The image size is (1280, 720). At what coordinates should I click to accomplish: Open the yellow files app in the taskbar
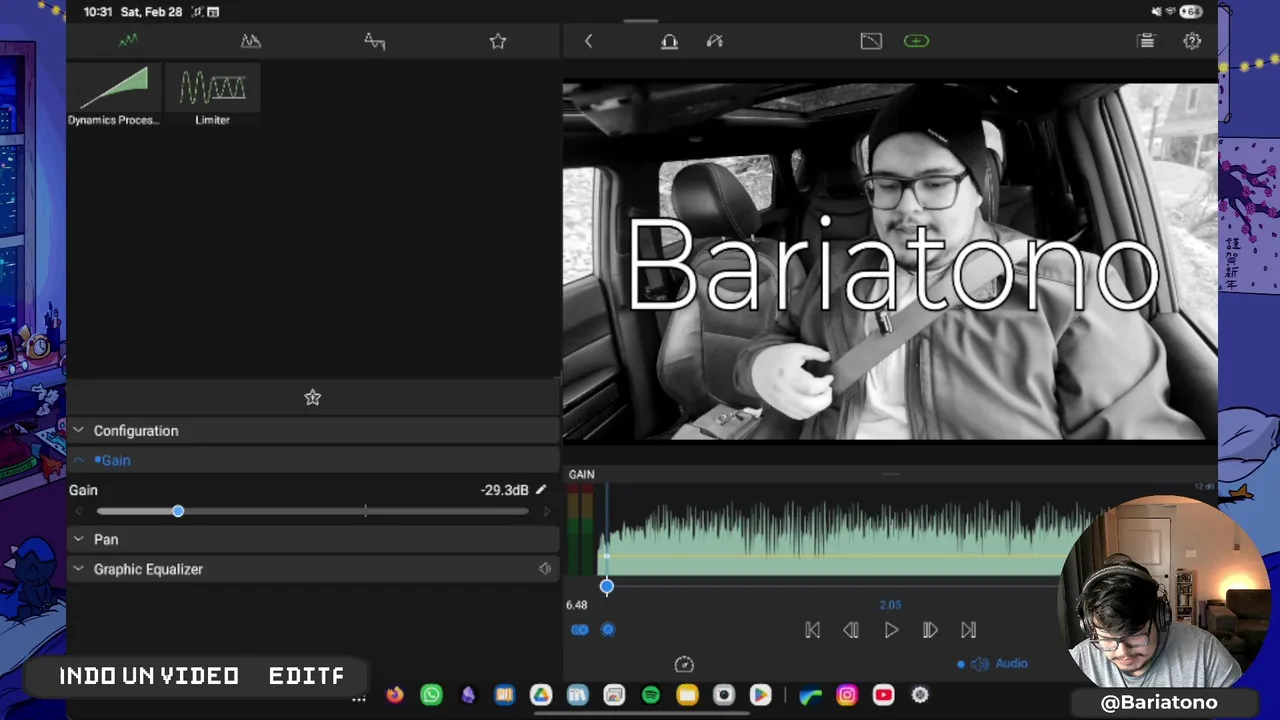[x=687, y=695]
